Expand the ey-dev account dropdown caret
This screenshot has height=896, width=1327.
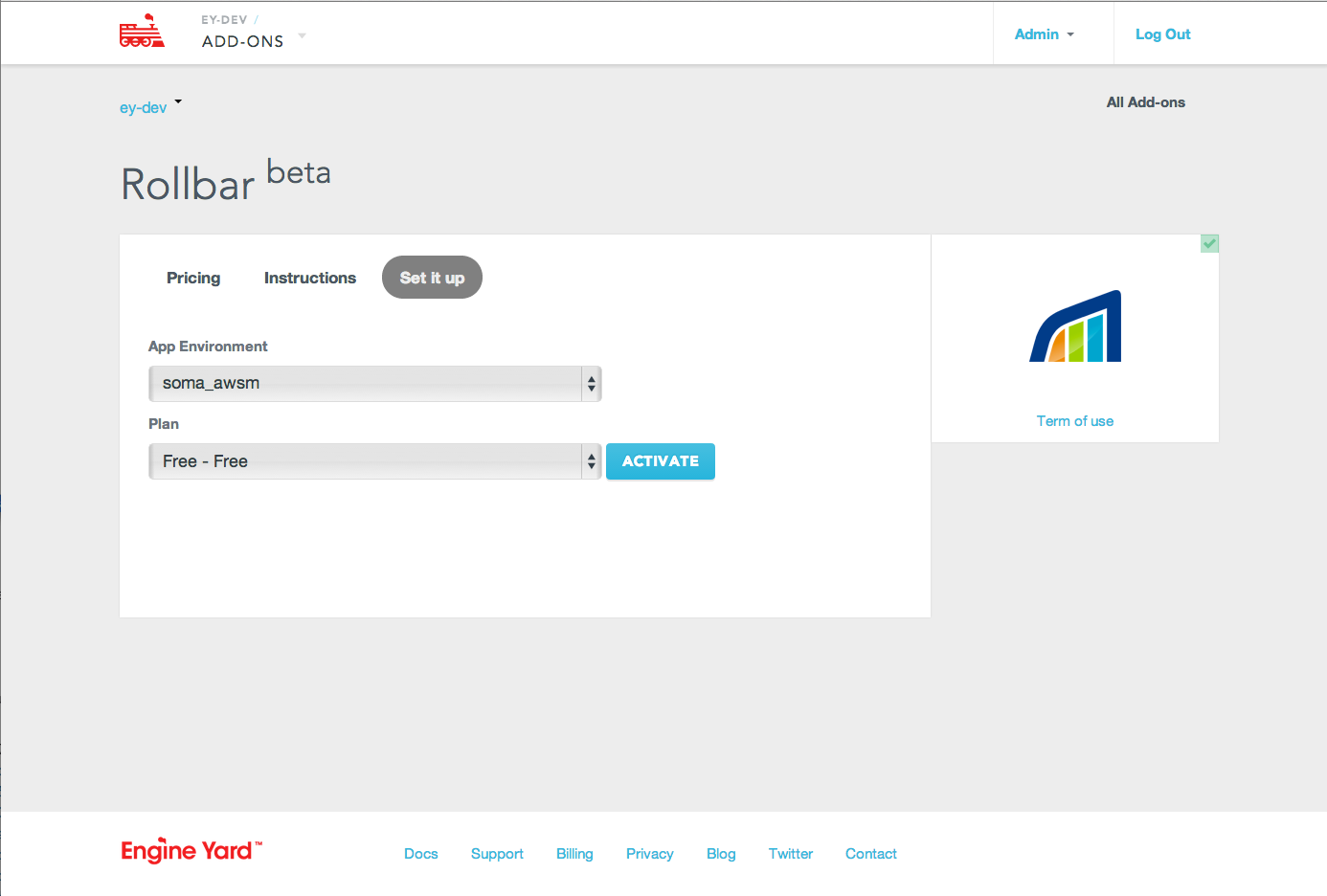click(178, 101)
